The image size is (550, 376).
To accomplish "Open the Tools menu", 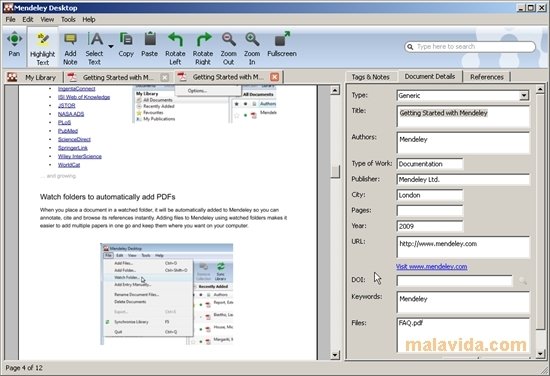I will click(x=68, y=19).
